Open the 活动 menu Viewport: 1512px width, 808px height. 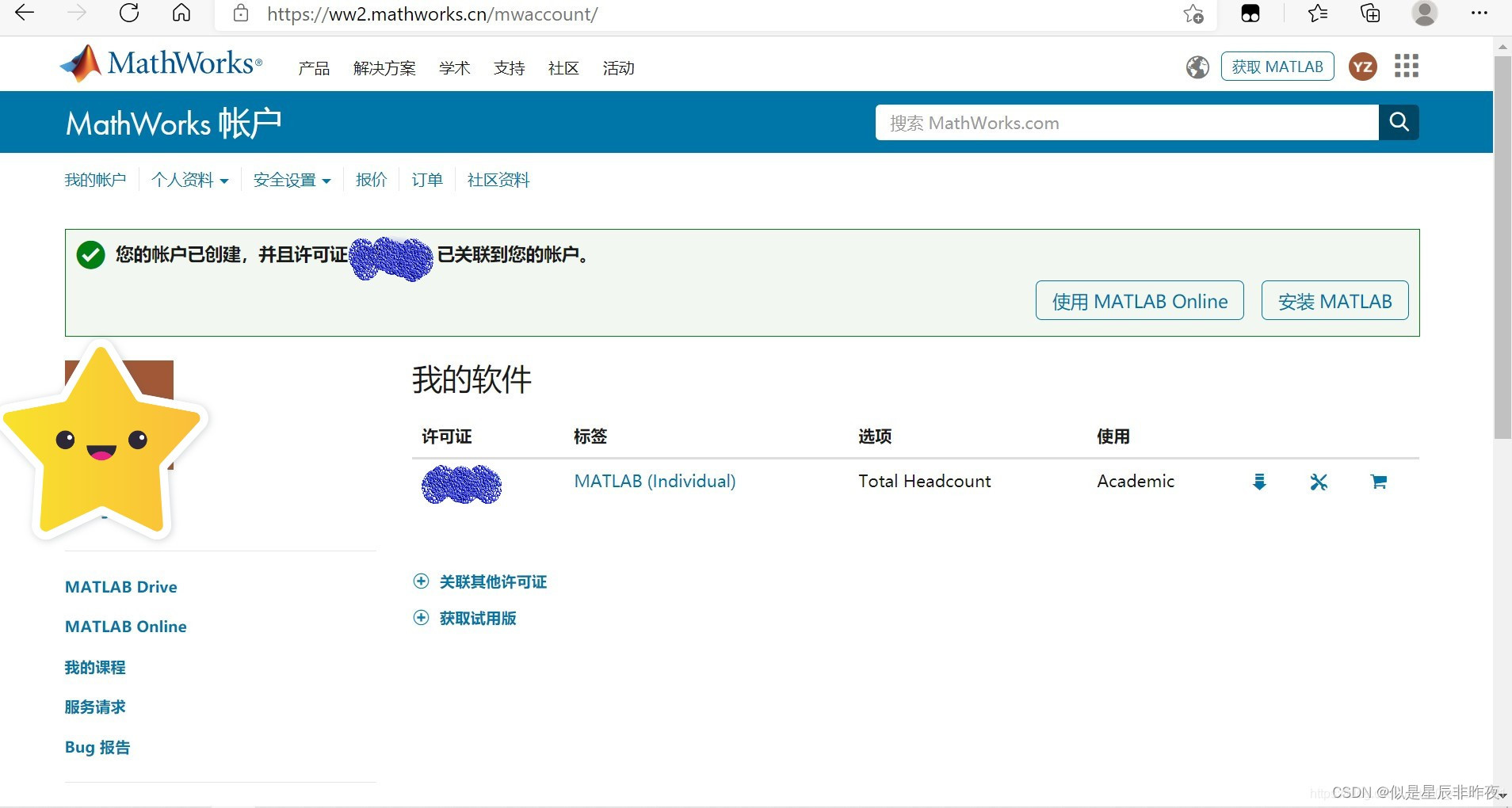[x=618, y=69]
